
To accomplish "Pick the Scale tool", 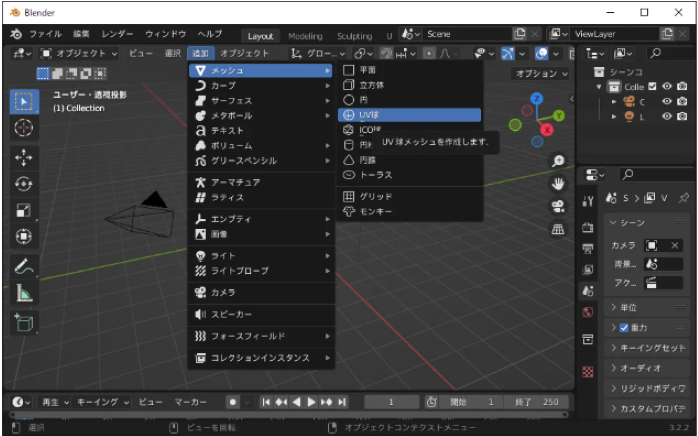I will click(24, 210).
